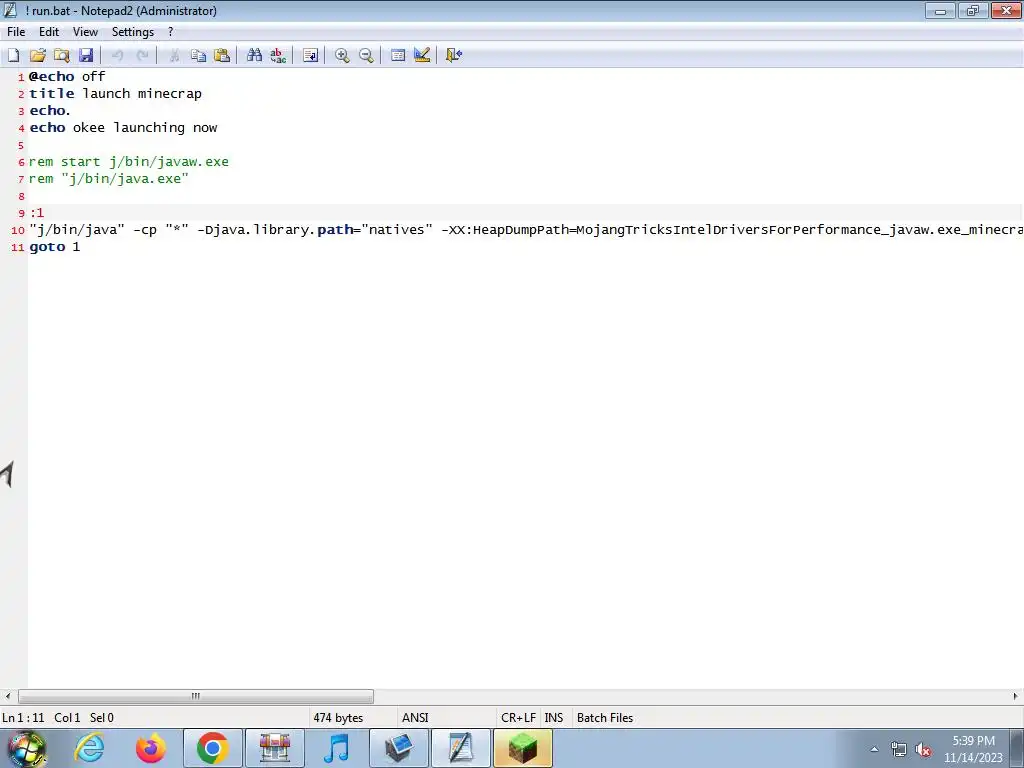
Task: Open the Minecraft grass block taskbar icon
Action: (x=523, y=748)
